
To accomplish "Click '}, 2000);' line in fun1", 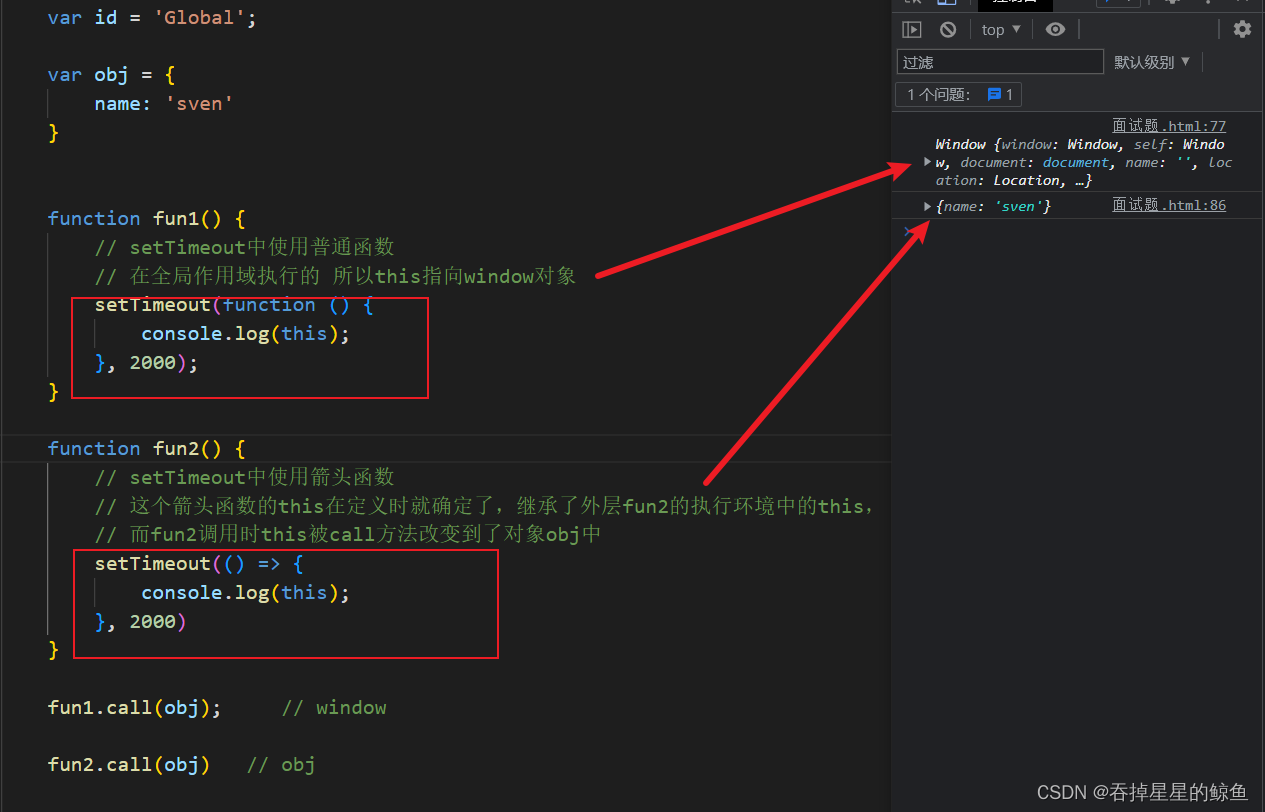I will tap(146, 362).
